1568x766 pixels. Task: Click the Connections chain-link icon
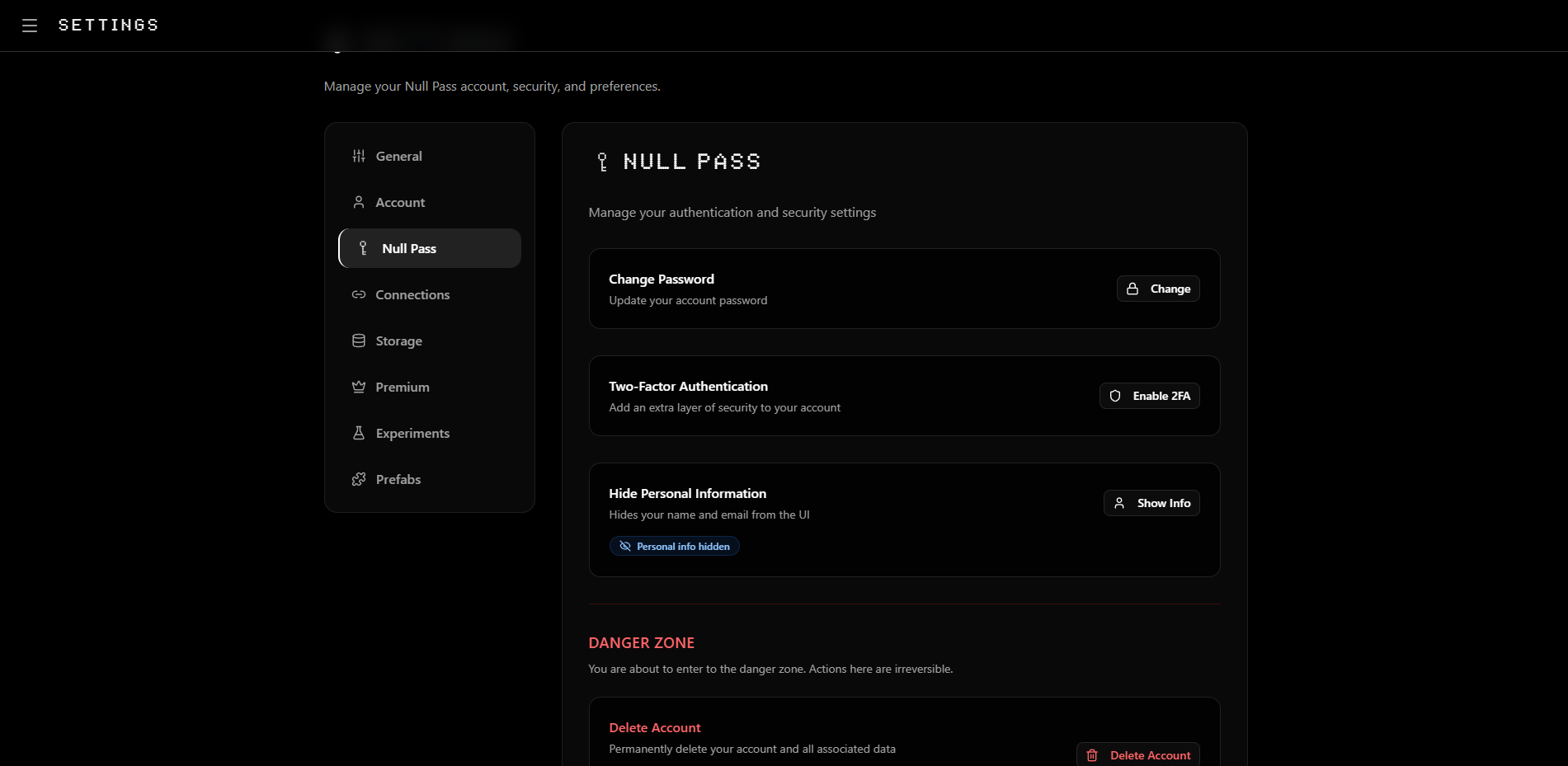point(359,294)
